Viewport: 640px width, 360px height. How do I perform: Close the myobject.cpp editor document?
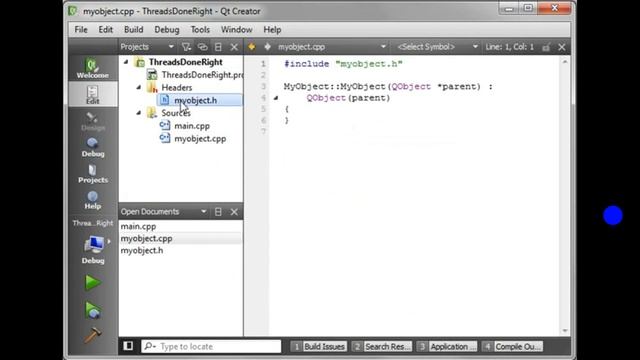[x=562, y=47]
